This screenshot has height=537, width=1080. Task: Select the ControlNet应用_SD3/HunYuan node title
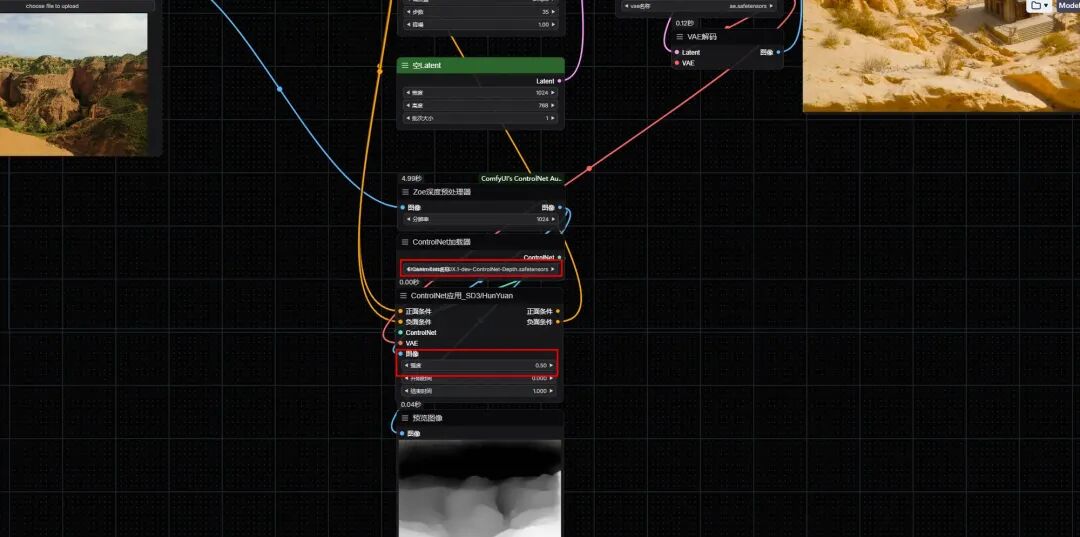point(462,295)
